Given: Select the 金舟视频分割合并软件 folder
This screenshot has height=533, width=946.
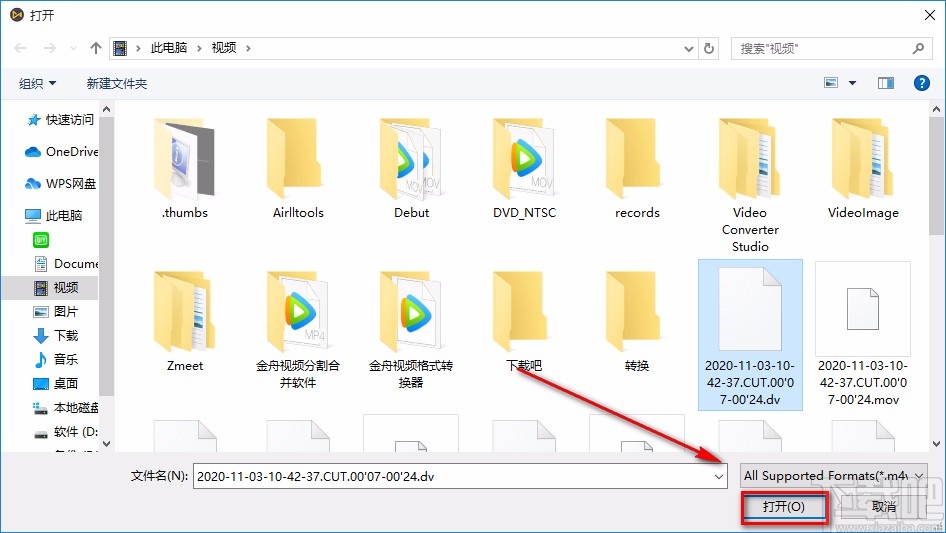Looking at the screenshot, I should [298, 330].
